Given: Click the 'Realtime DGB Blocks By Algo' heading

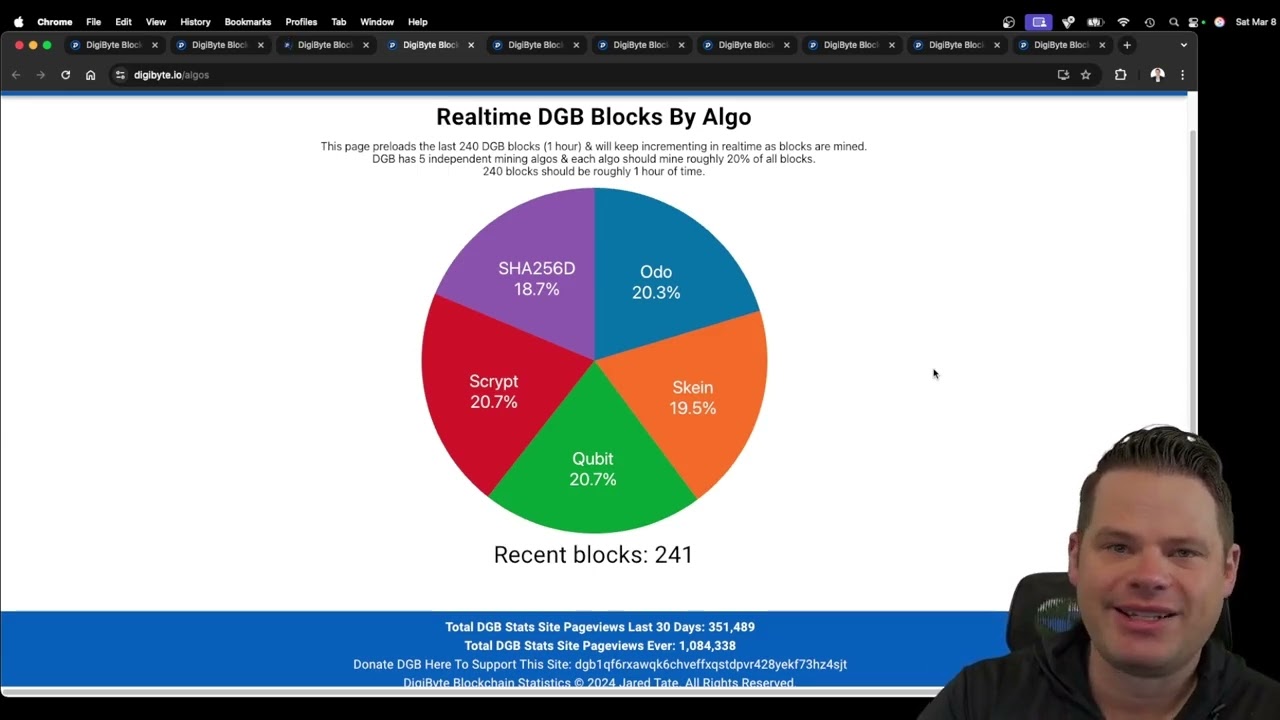Looking at the screenshot, I should (x=593, y=117).
